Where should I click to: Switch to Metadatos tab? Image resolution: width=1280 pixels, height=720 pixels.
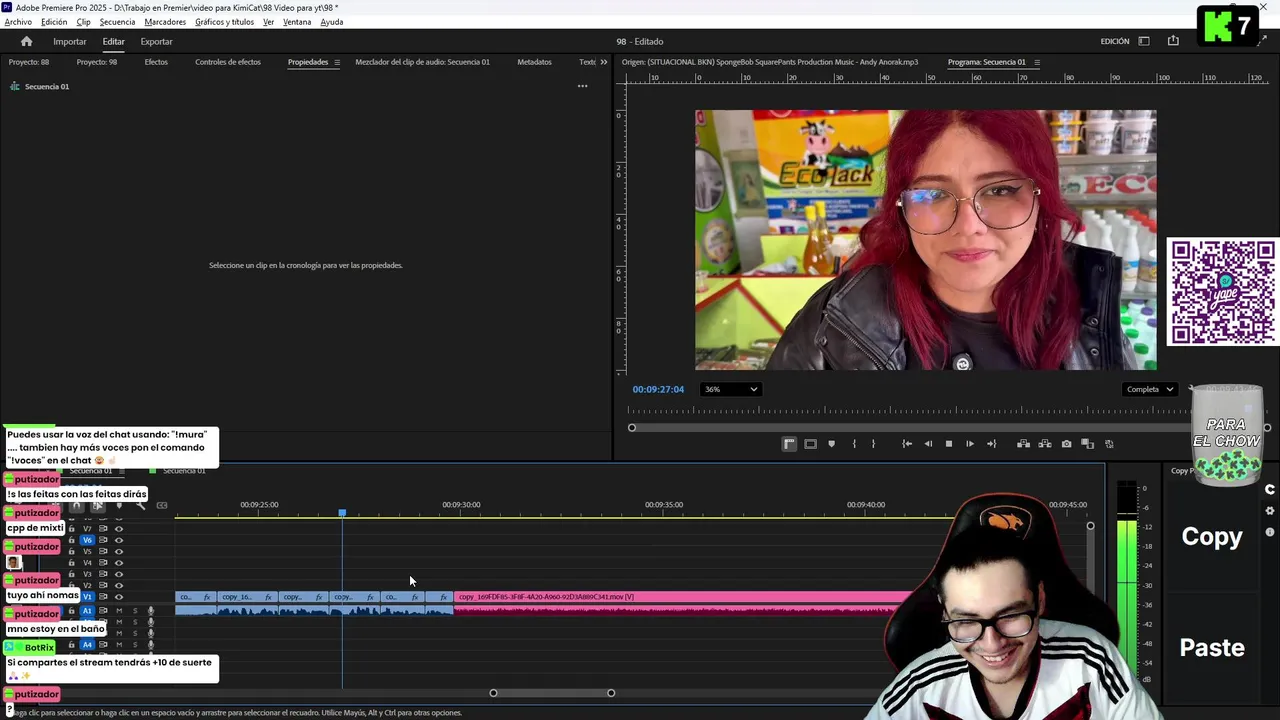click(534, 62)
